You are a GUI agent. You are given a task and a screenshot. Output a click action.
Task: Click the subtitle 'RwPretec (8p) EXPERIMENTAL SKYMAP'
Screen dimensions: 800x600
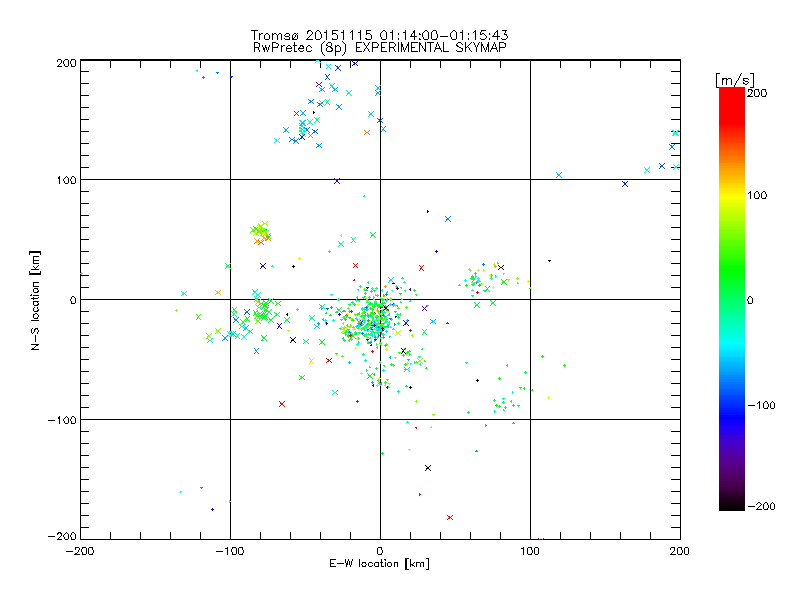coord(380,48)
